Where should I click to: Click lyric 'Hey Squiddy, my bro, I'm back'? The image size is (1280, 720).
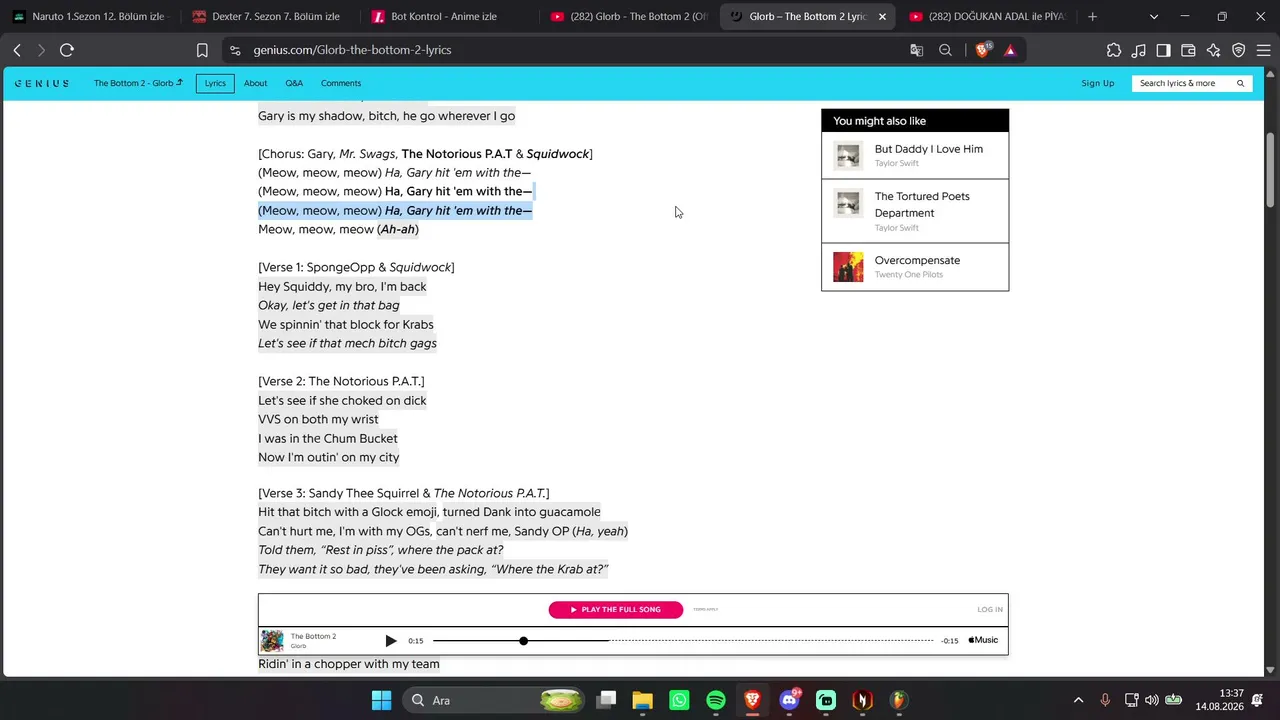coord(342,287)
